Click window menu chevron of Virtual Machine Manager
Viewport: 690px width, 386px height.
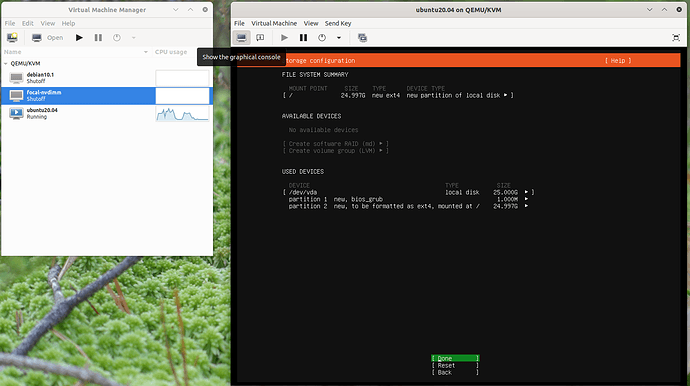176,10
